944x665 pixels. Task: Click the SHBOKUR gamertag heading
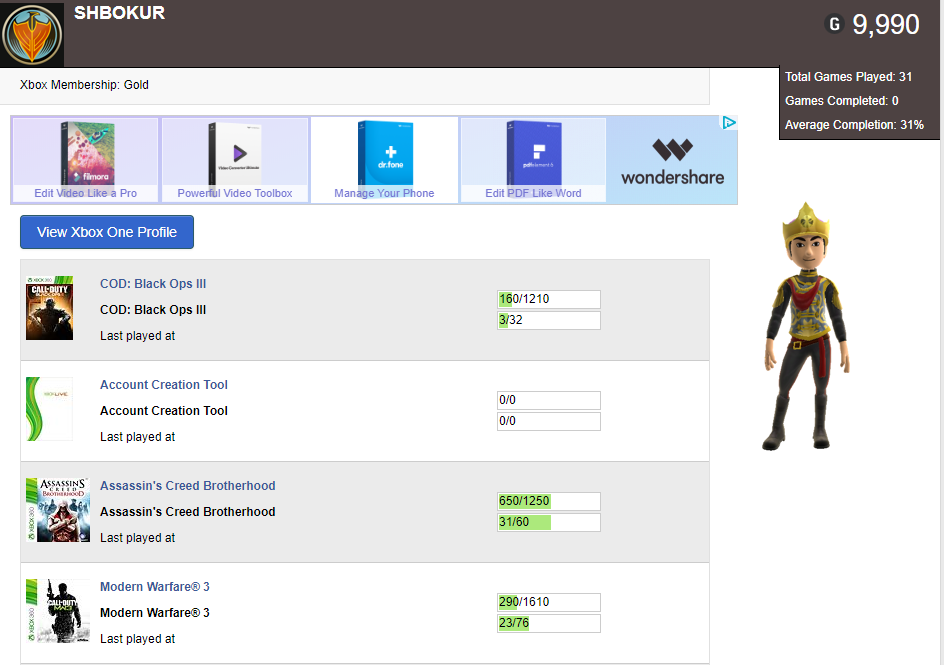point(119,13)
